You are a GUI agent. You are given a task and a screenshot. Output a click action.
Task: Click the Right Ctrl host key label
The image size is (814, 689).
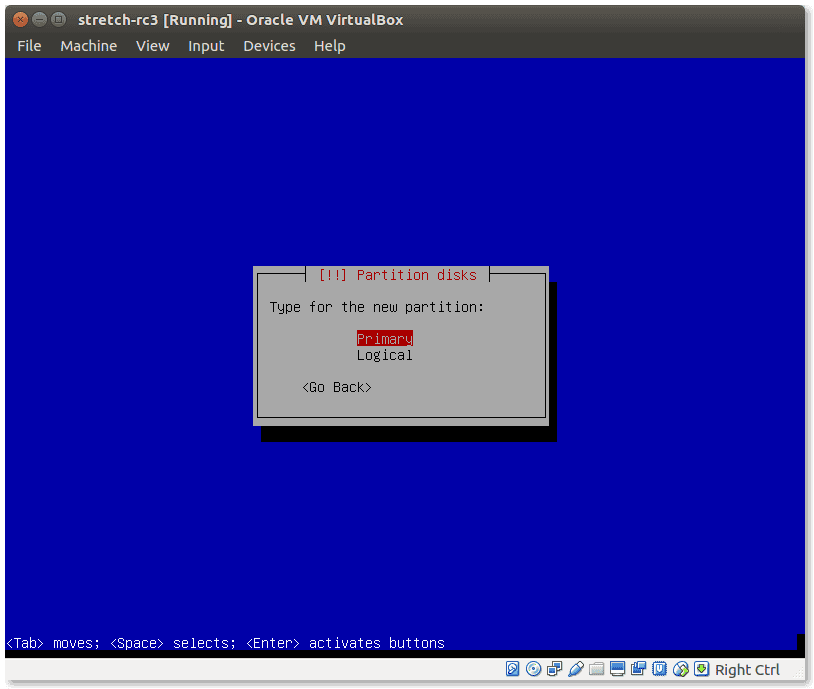point(747,670)
